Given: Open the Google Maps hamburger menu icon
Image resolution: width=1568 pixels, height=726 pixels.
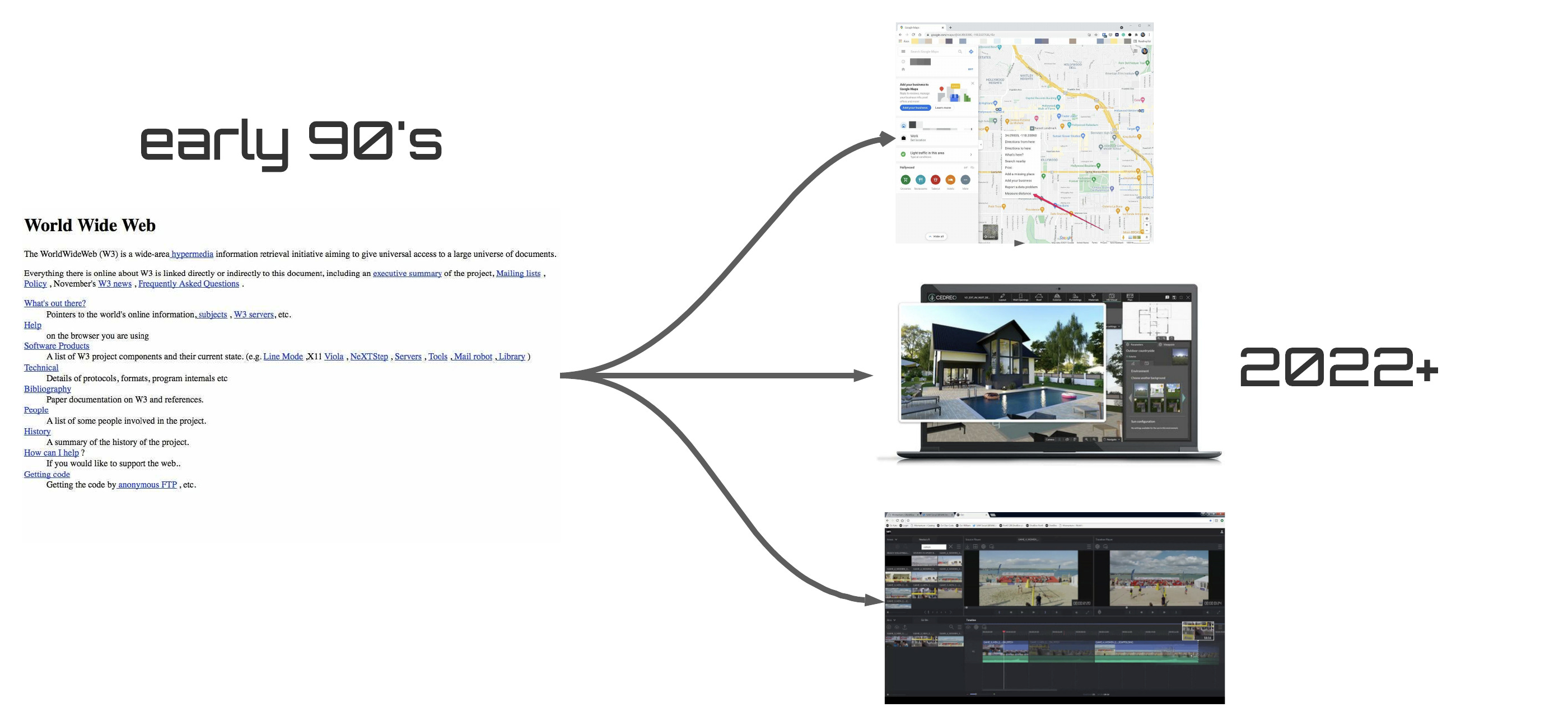Looking at the screenshot, I should pos(903,51).
